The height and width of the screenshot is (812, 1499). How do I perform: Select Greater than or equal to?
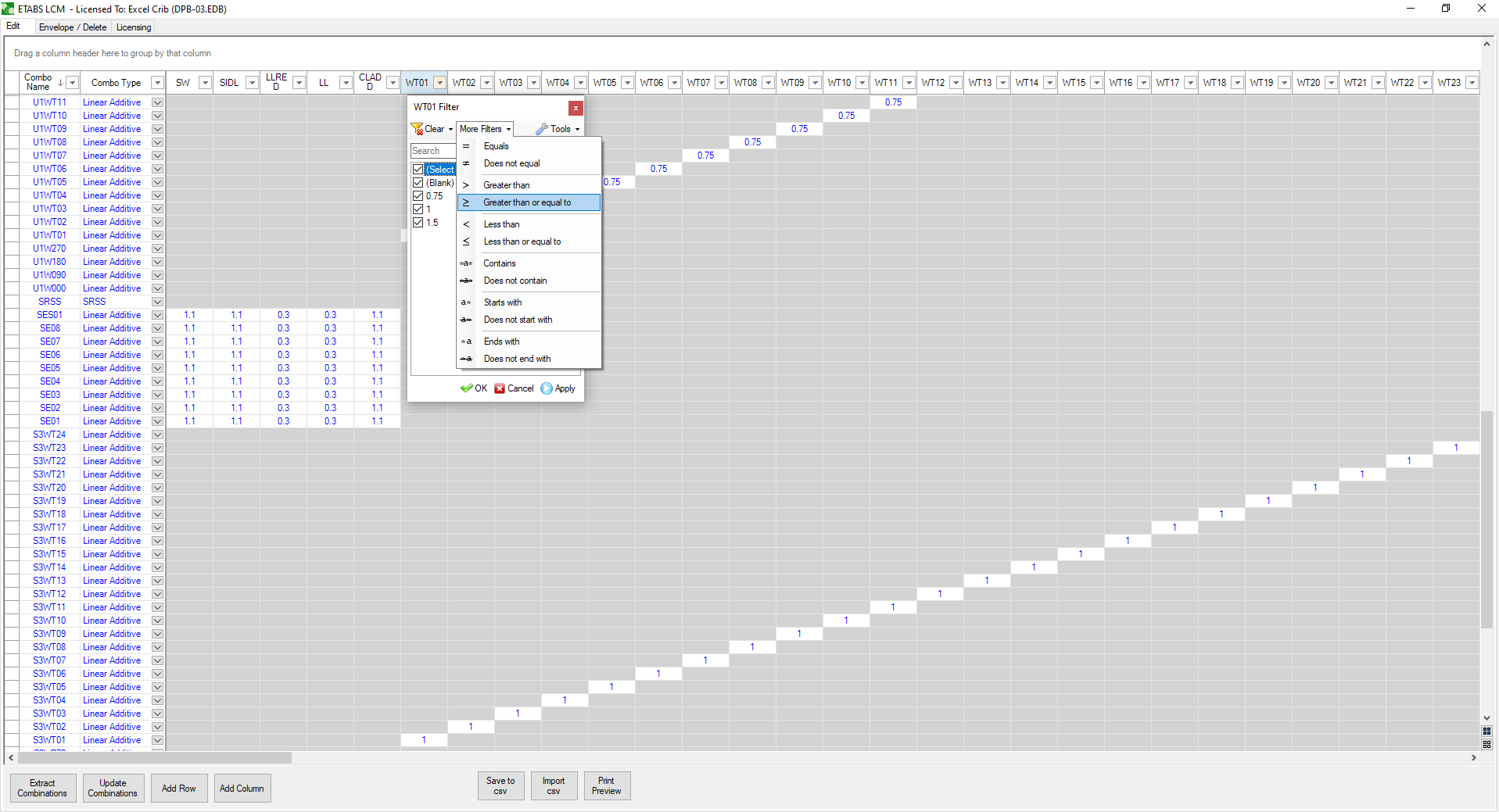point(527,202)
